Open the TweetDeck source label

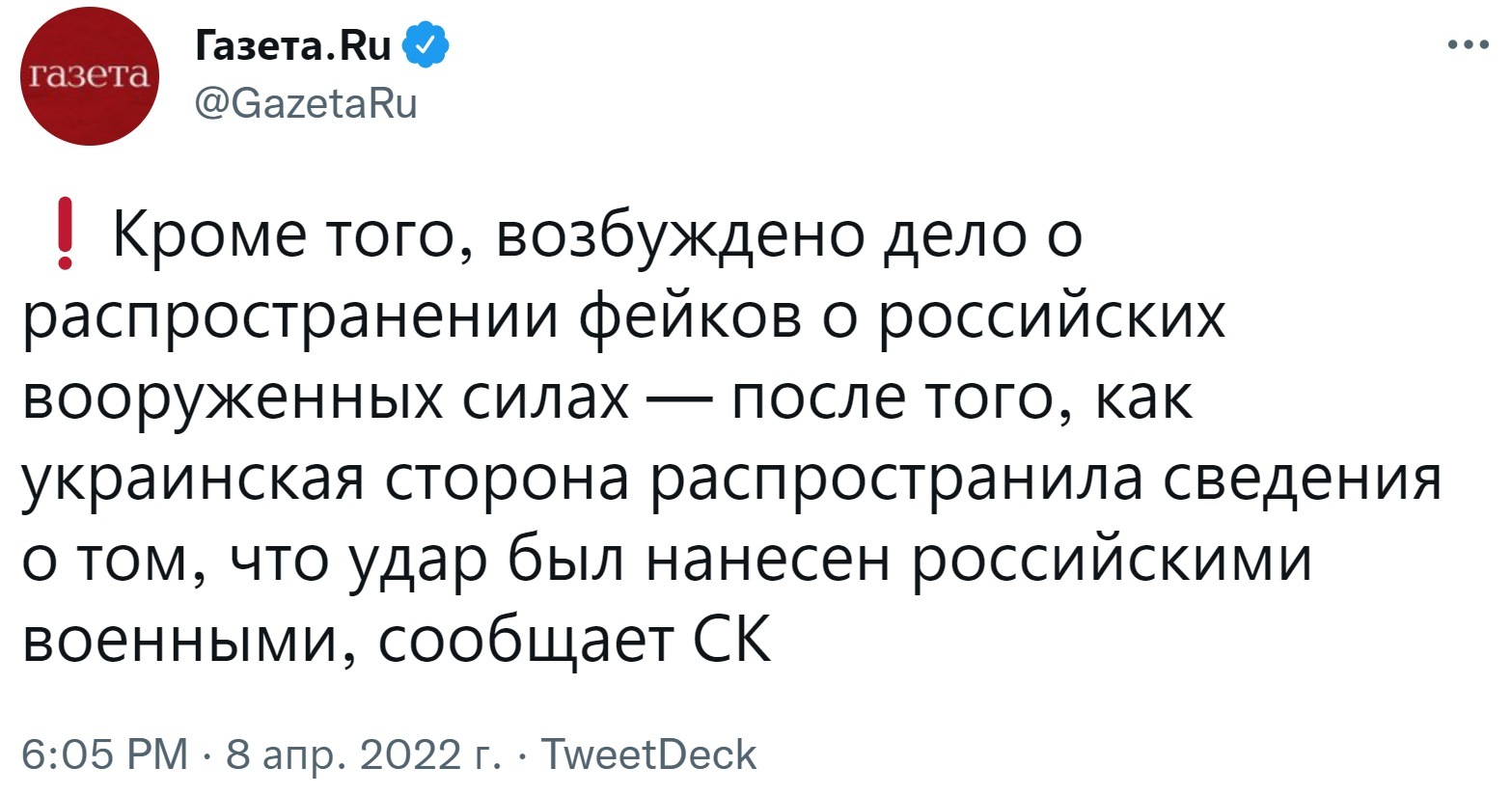point(648,754)
